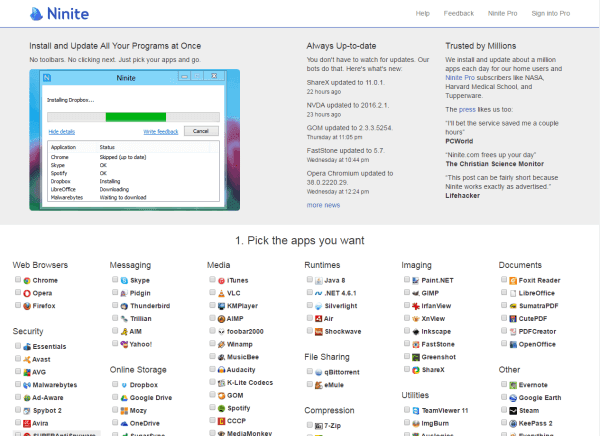Image resolution: width=600 pixels, height=436 pixels.
Task: Click the PDFCreator label
Action: pos(537,332)
